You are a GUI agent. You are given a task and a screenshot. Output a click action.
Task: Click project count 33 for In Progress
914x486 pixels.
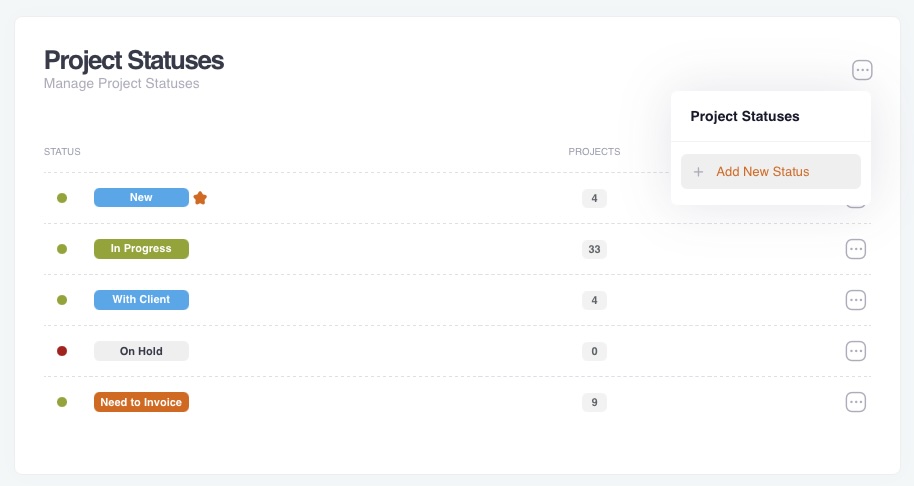594,249
